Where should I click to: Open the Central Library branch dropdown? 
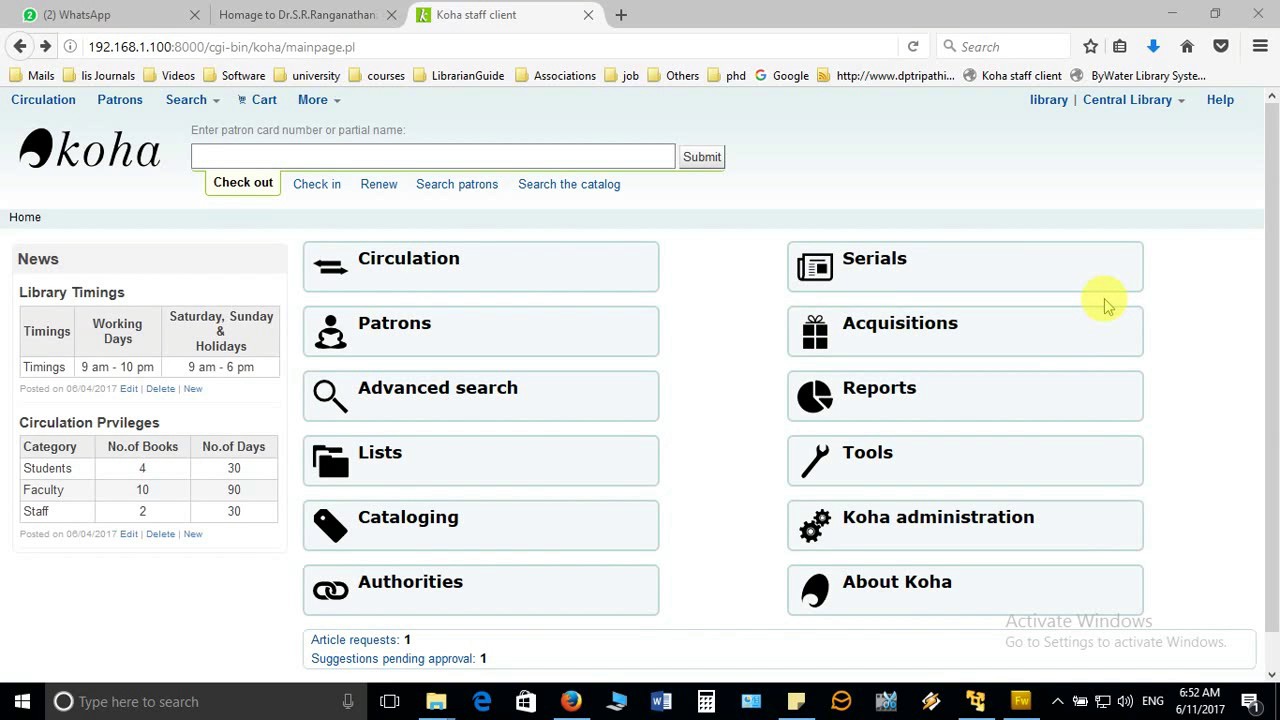[x=1133, y=100]
